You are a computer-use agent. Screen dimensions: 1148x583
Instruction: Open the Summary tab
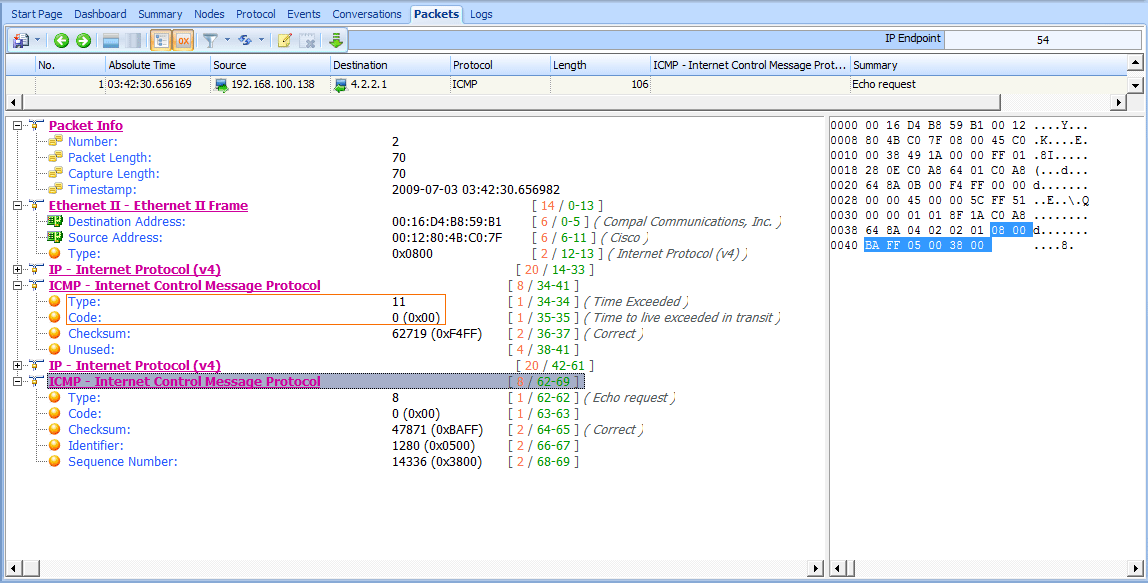click(x=160, y=14)
